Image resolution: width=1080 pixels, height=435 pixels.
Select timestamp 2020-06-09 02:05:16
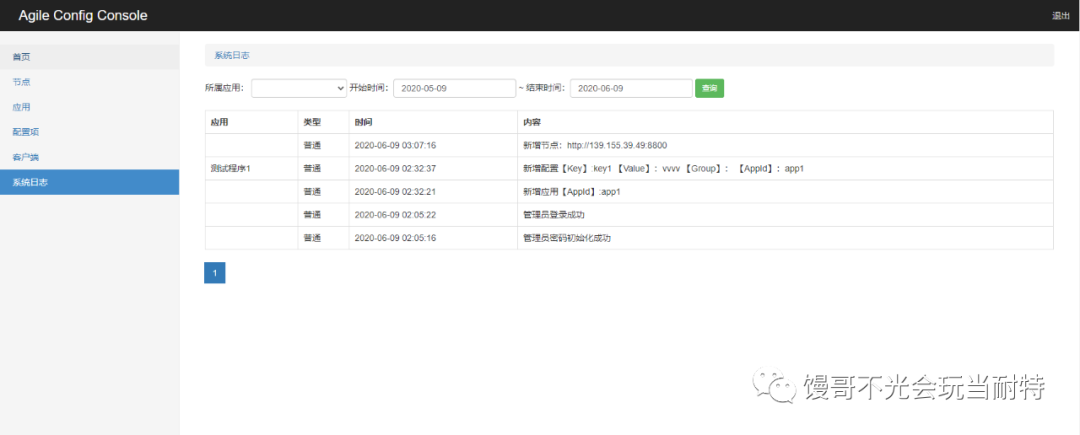[x=395, y=238]
